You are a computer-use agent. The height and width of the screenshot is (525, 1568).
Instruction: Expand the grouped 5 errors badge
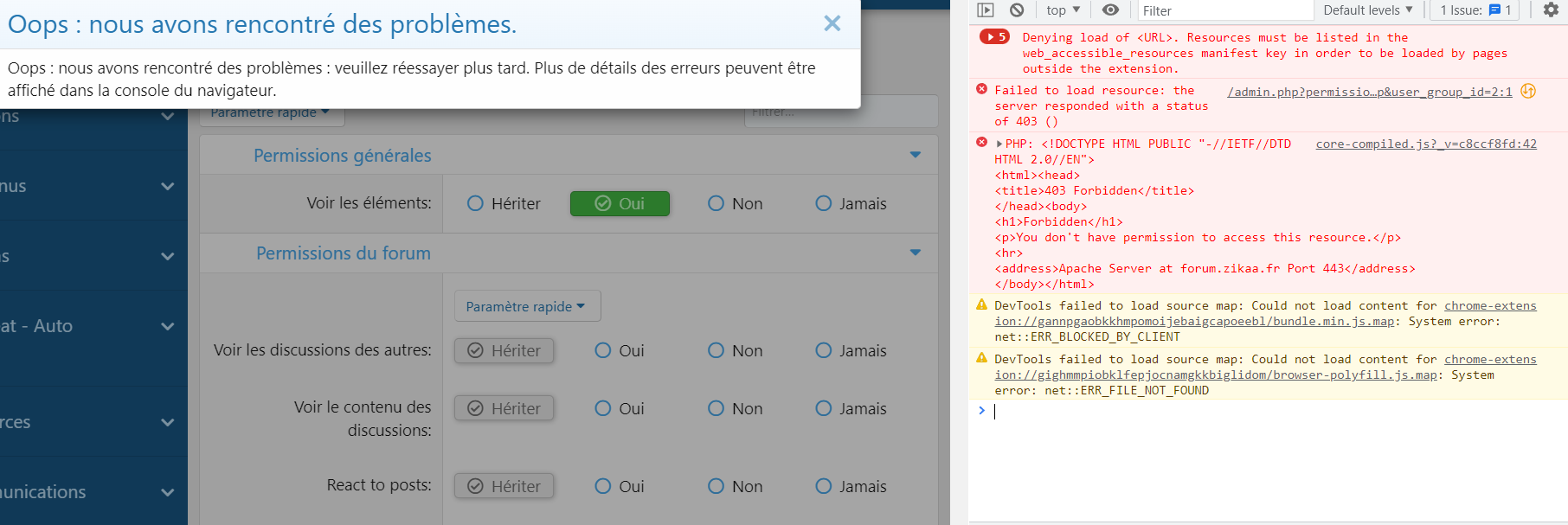point(994,37)
